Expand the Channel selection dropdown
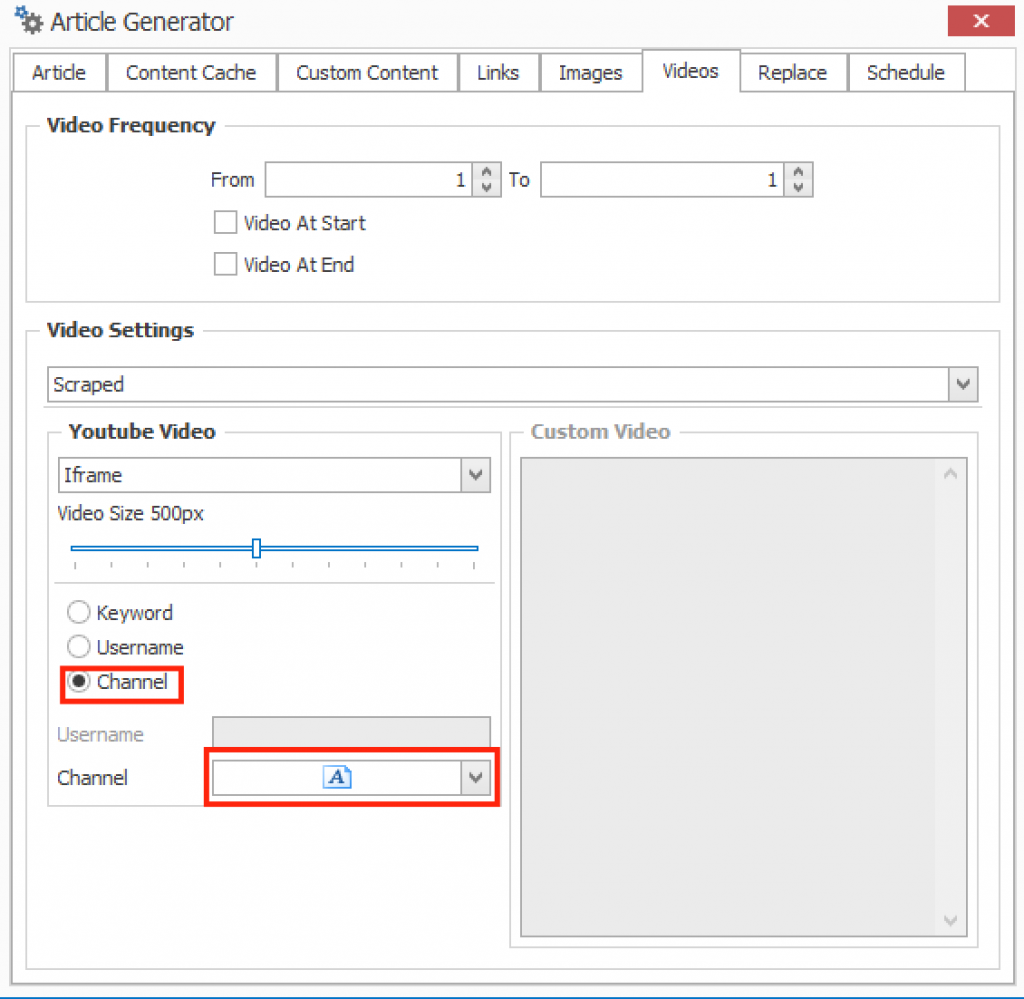Image resolution: width=1024 pixels, height=999 pixels. click(477, 777)
